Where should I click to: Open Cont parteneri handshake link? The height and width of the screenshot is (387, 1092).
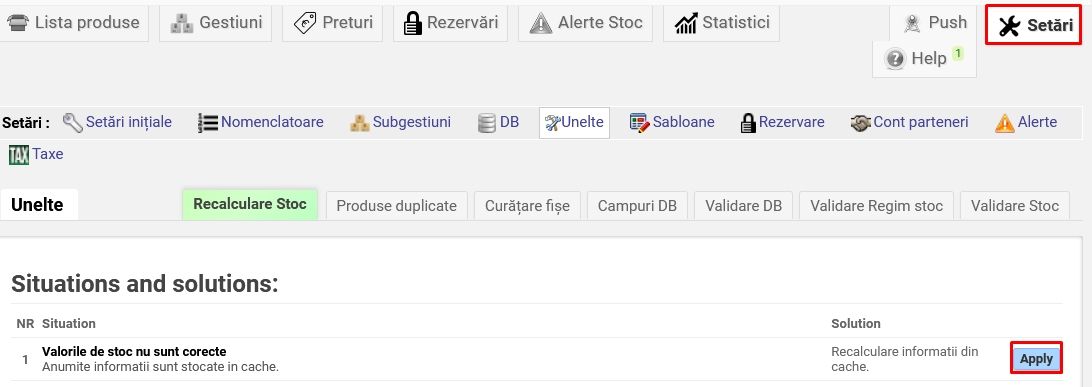[910, 123]
